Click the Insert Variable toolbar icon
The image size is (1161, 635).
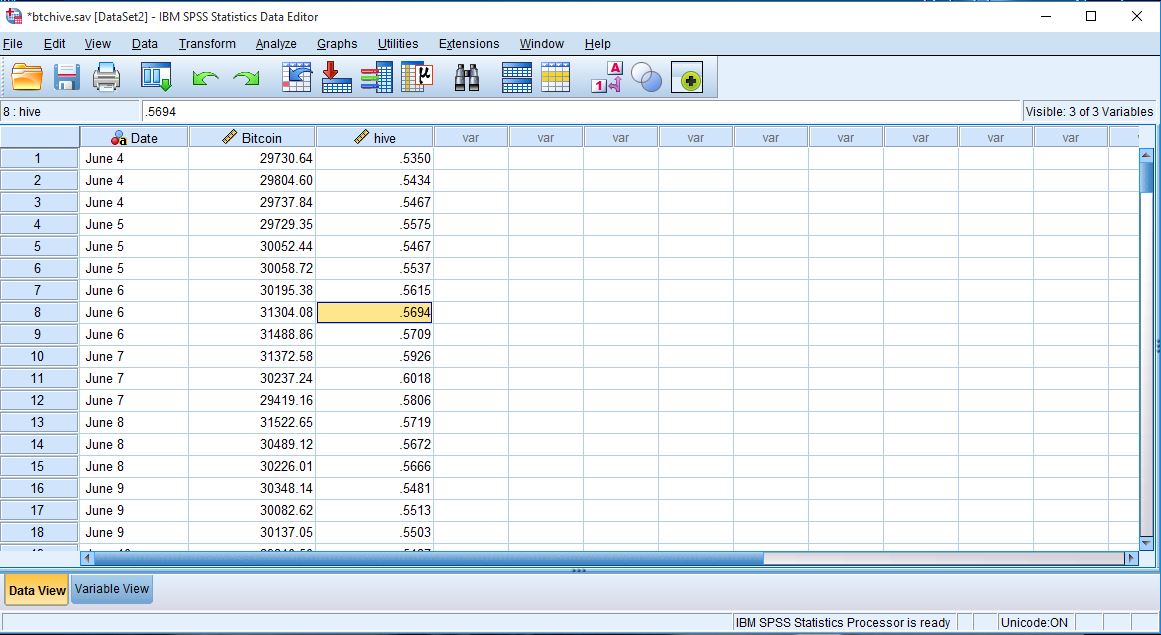coord(555,77)
